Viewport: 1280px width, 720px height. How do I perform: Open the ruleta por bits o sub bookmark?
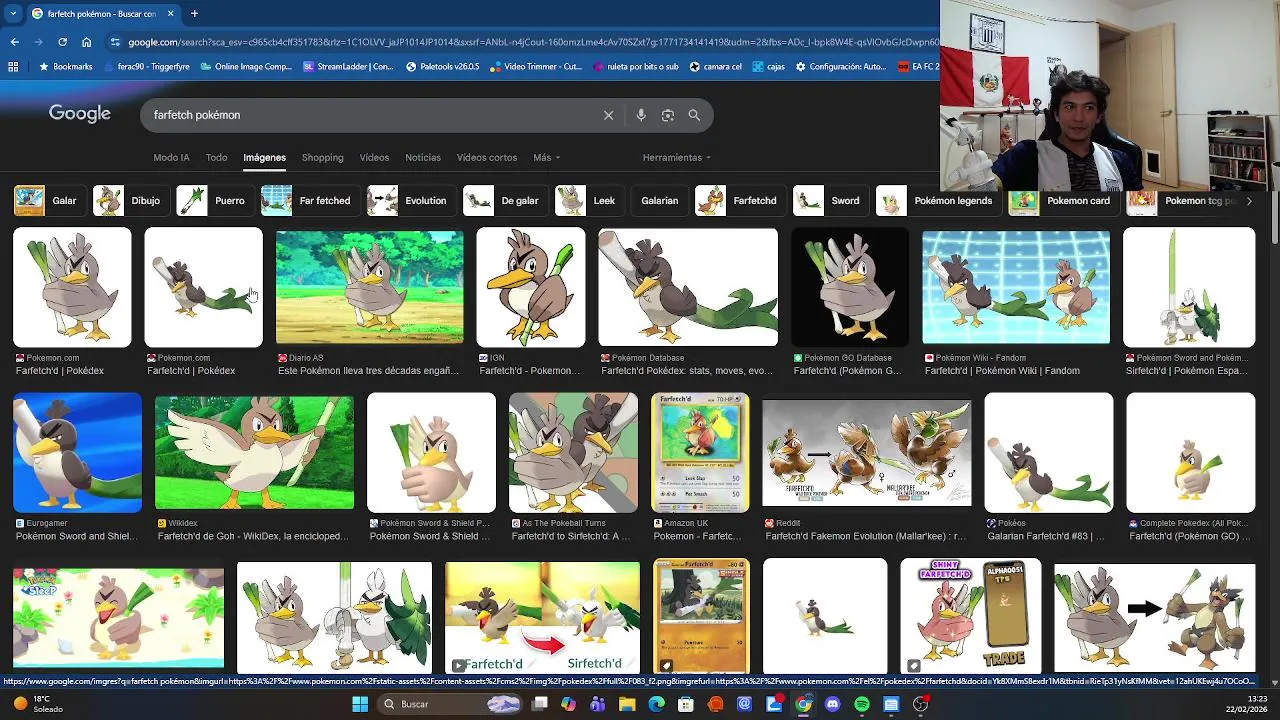point(635,67)
